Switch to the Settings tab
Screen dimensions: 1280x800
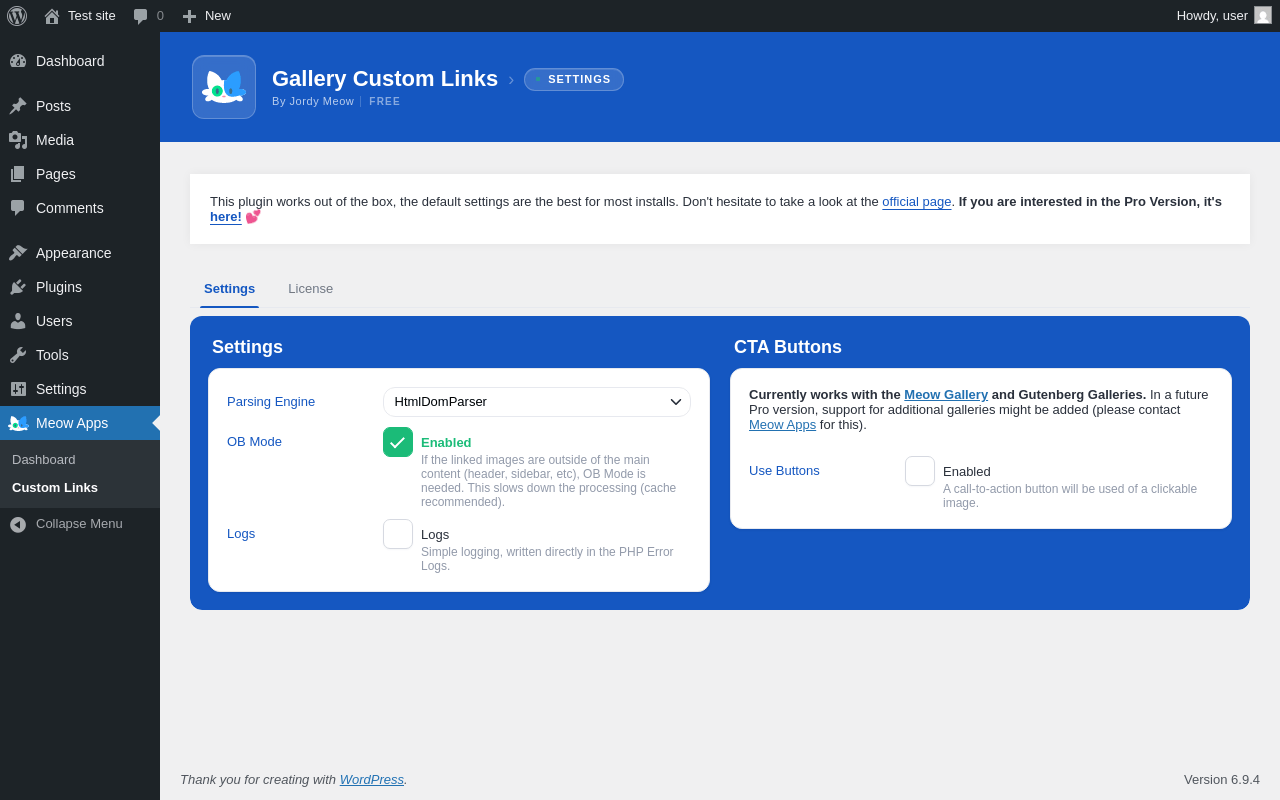pyautogui.click(x=229, y=289)
